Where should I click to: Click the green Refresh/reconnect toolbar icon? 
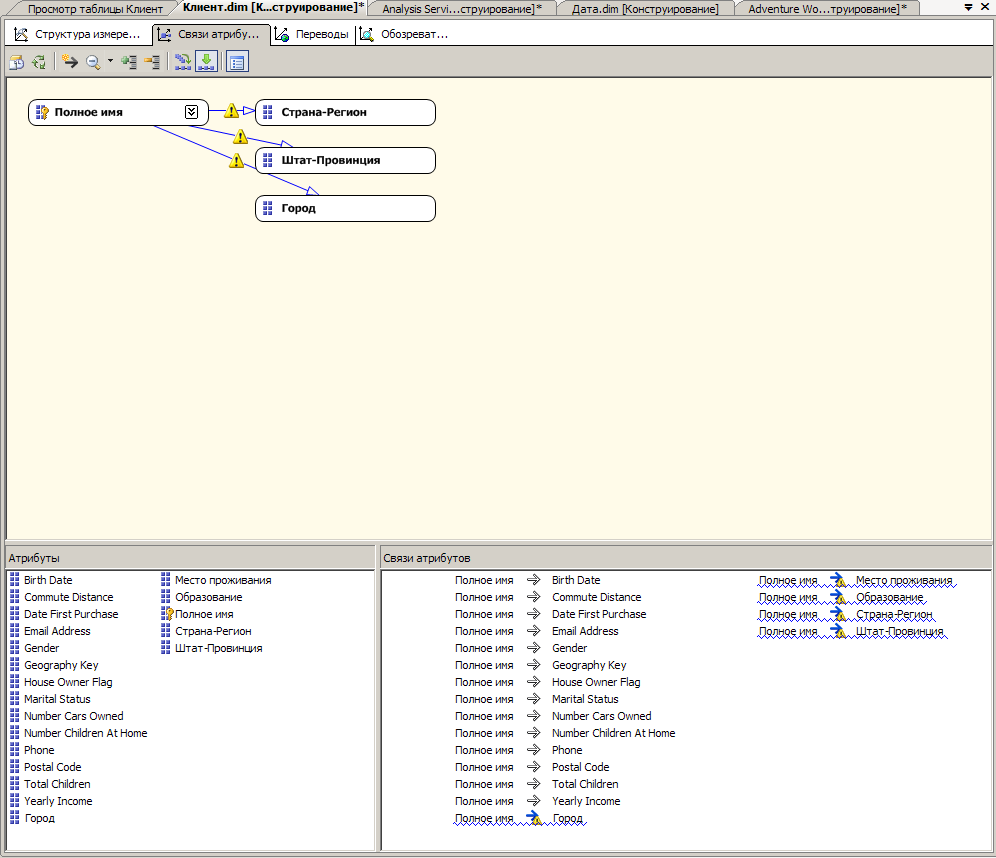point(39,62)
